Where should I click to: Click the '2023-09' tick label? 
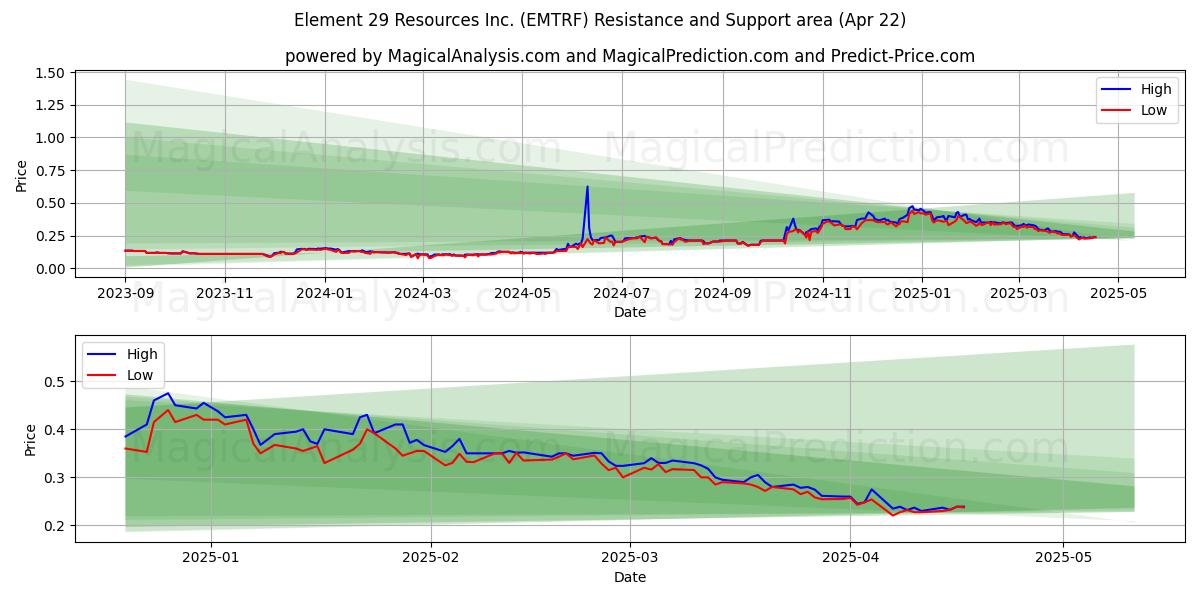(125, 294)
